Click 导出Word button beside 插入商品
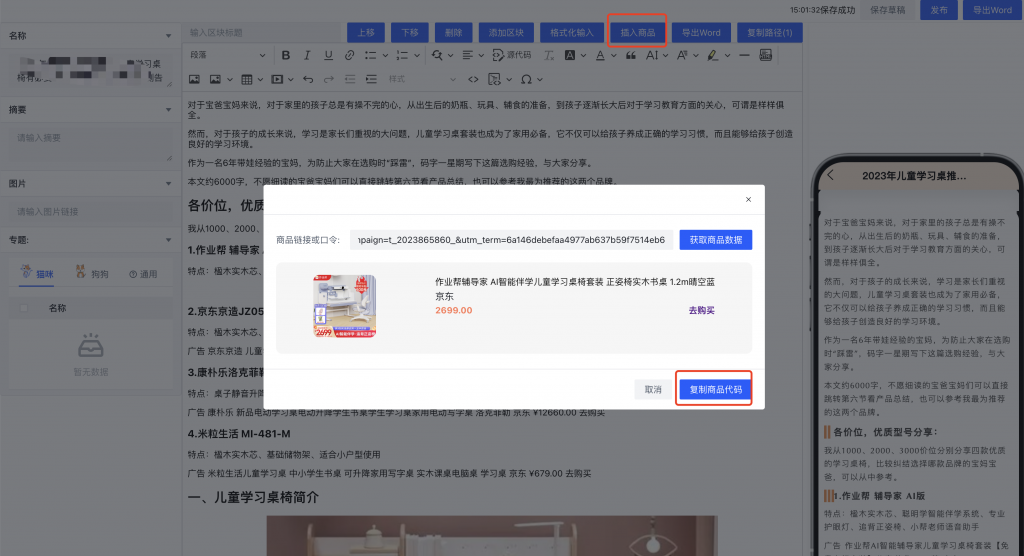 pyautogui.click(x=701, y=33)
